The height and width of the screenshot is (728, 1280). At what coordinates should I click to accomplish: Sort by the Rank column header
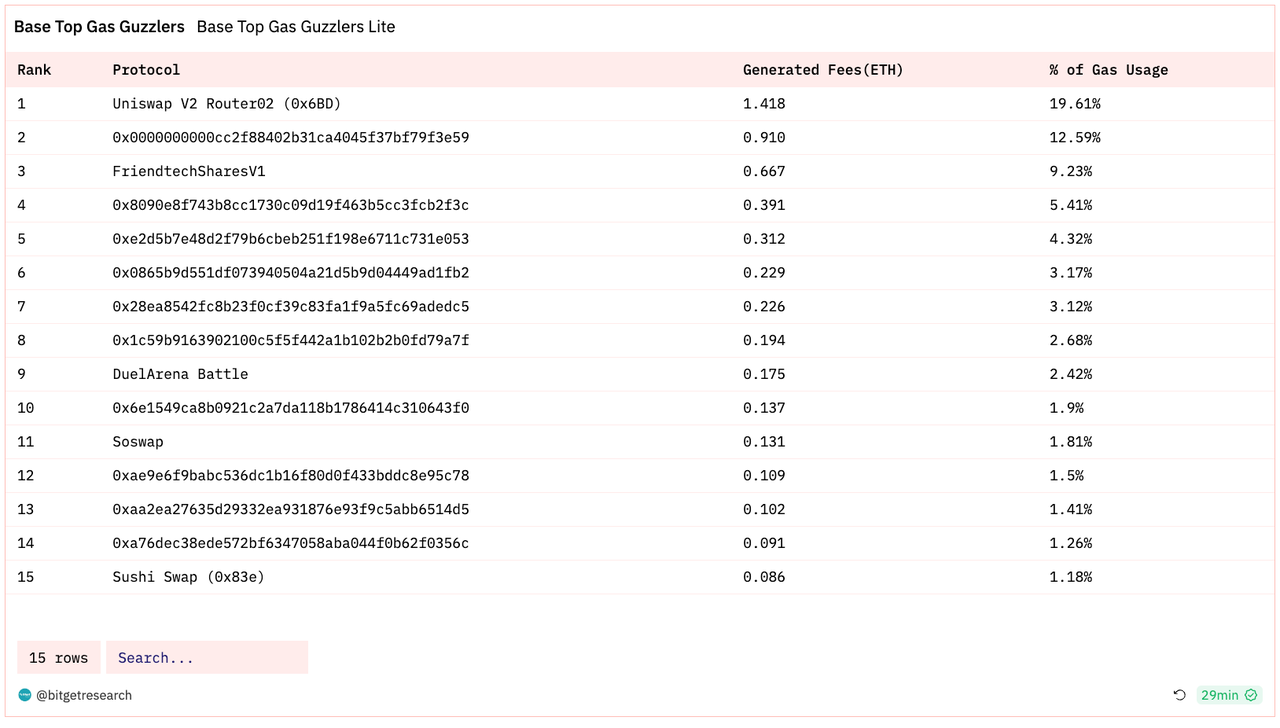(x=34, y=70)
